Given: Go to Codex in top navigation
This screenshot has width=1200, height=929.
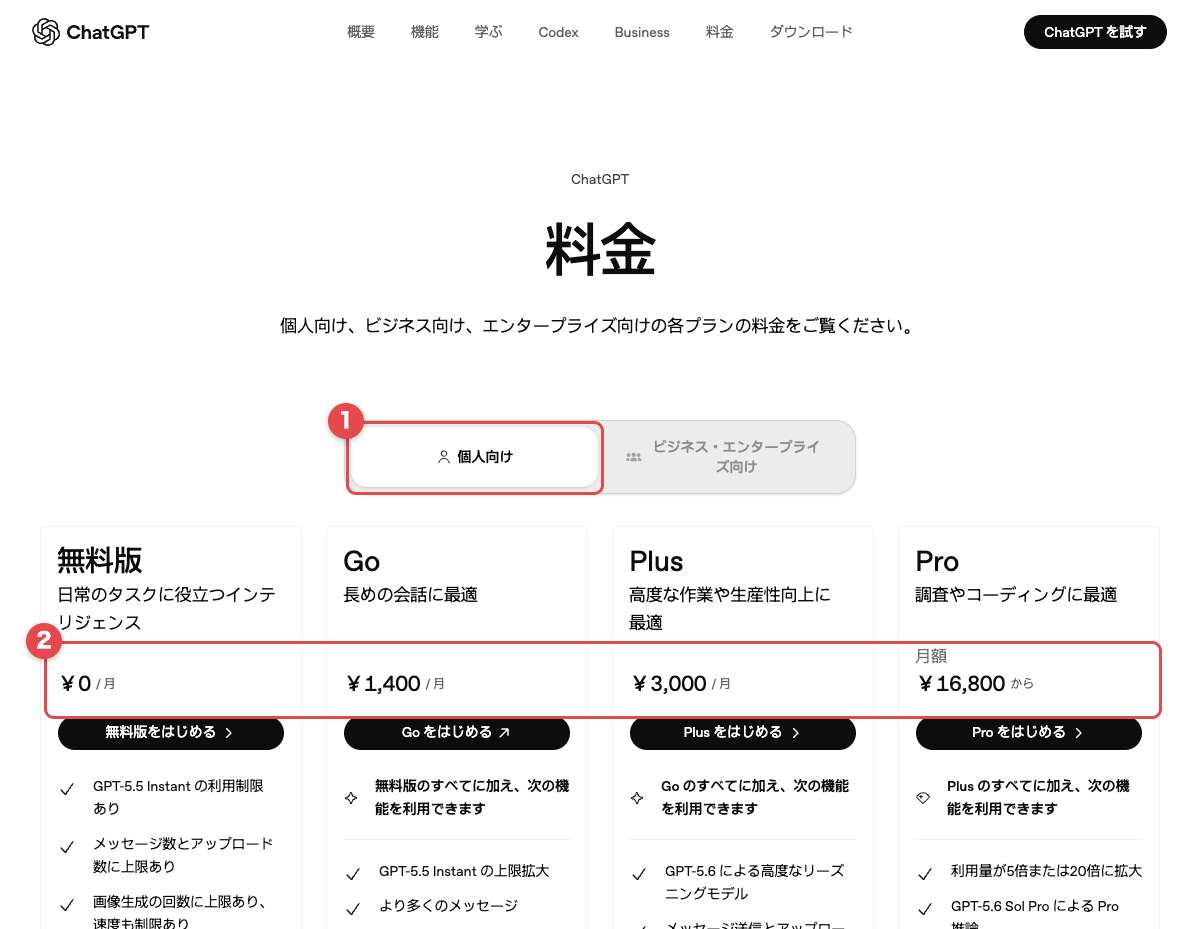Looking at the screenshot, I should pyautogui.click(x=558, y=32).
